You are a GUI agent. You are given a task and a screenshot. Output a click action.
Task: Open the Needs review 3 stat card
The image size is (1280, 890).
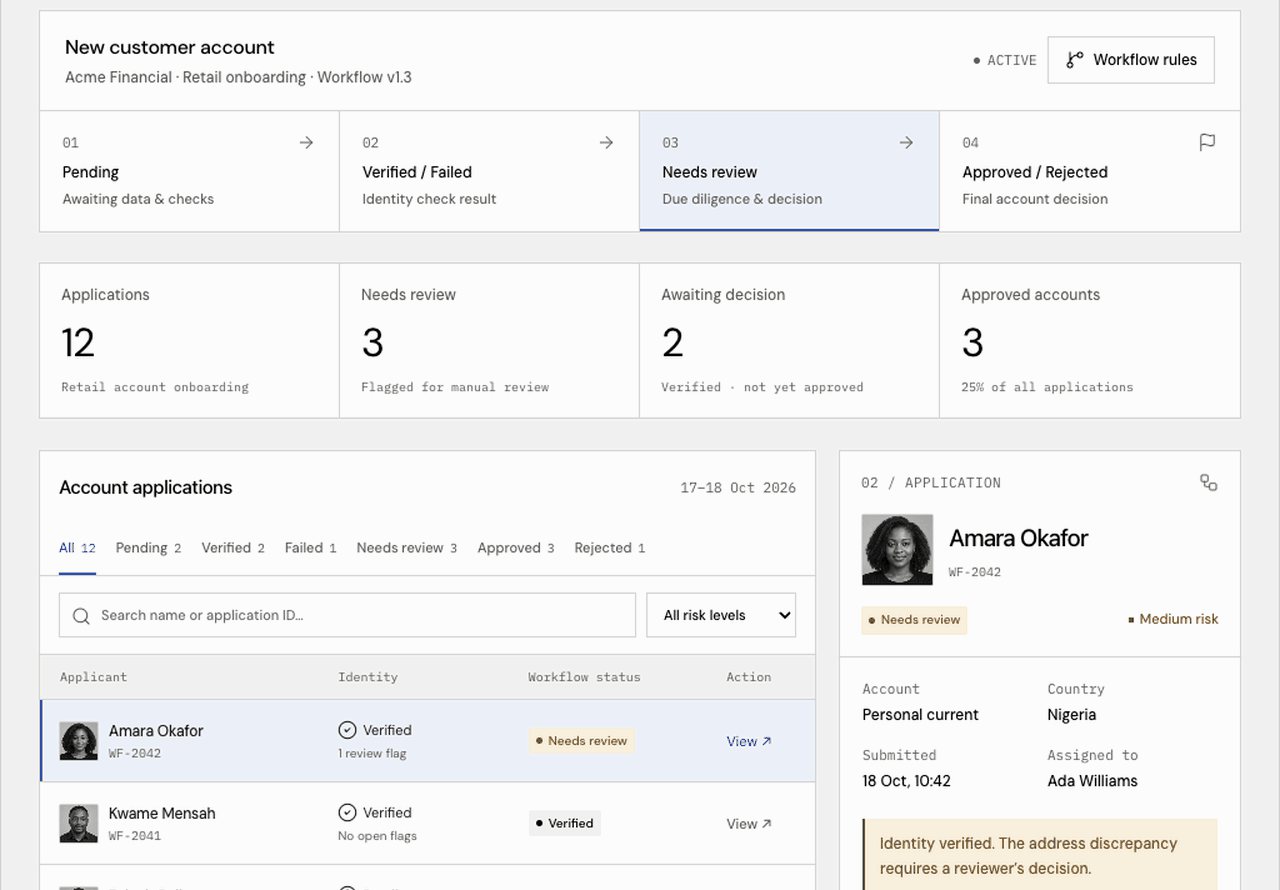pos(489,341)
